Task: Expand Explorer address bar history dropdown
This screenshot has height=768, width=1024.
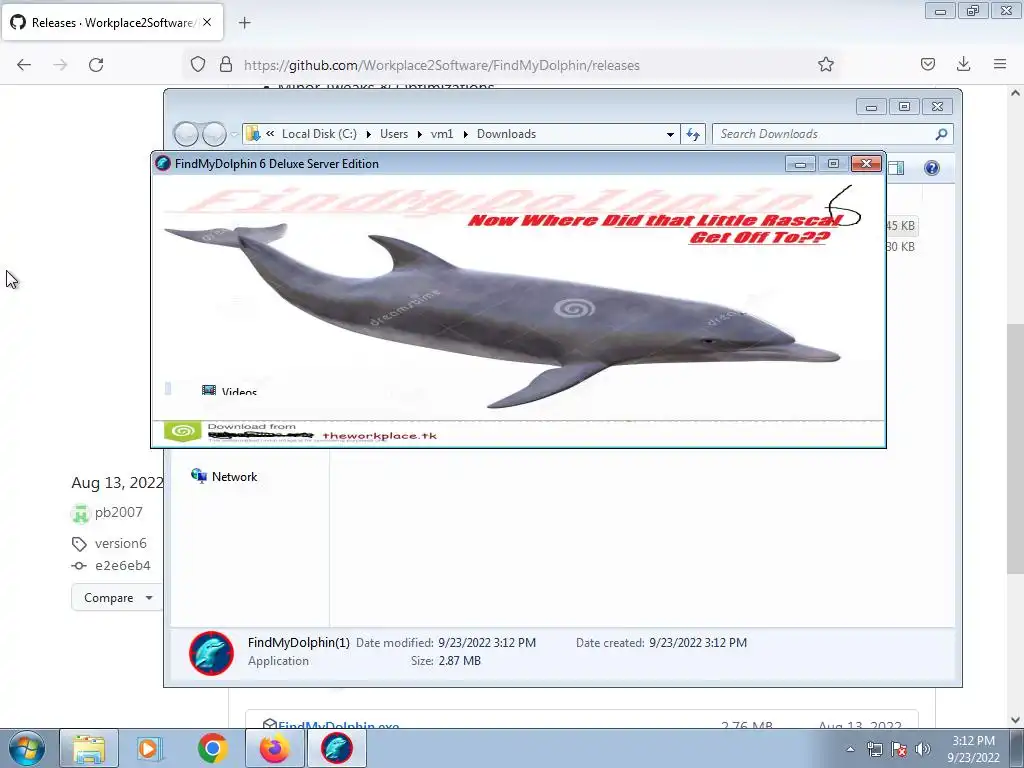Action: (670, 135)
